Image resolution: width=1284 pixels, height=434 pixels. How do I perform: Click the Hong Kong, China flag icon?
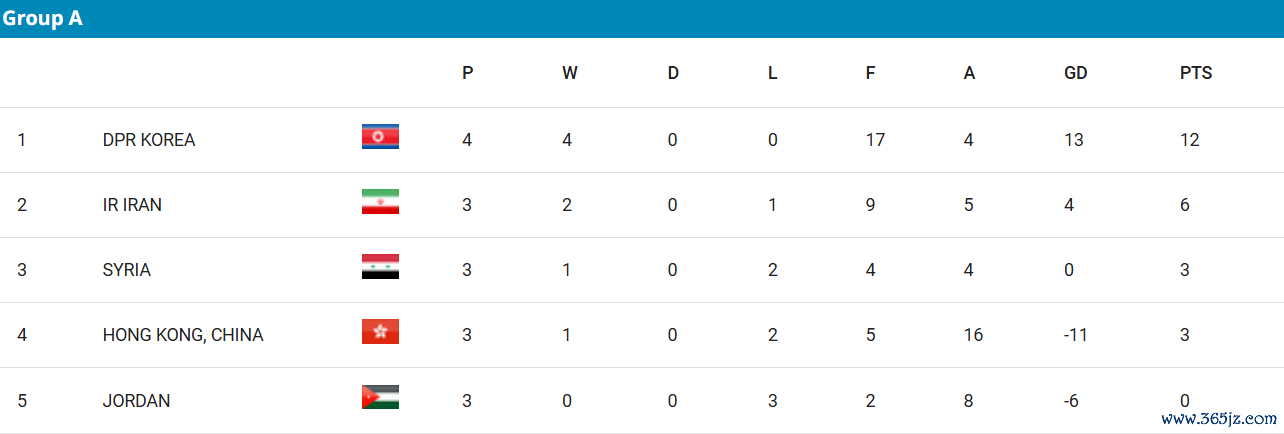pos(380,332)
